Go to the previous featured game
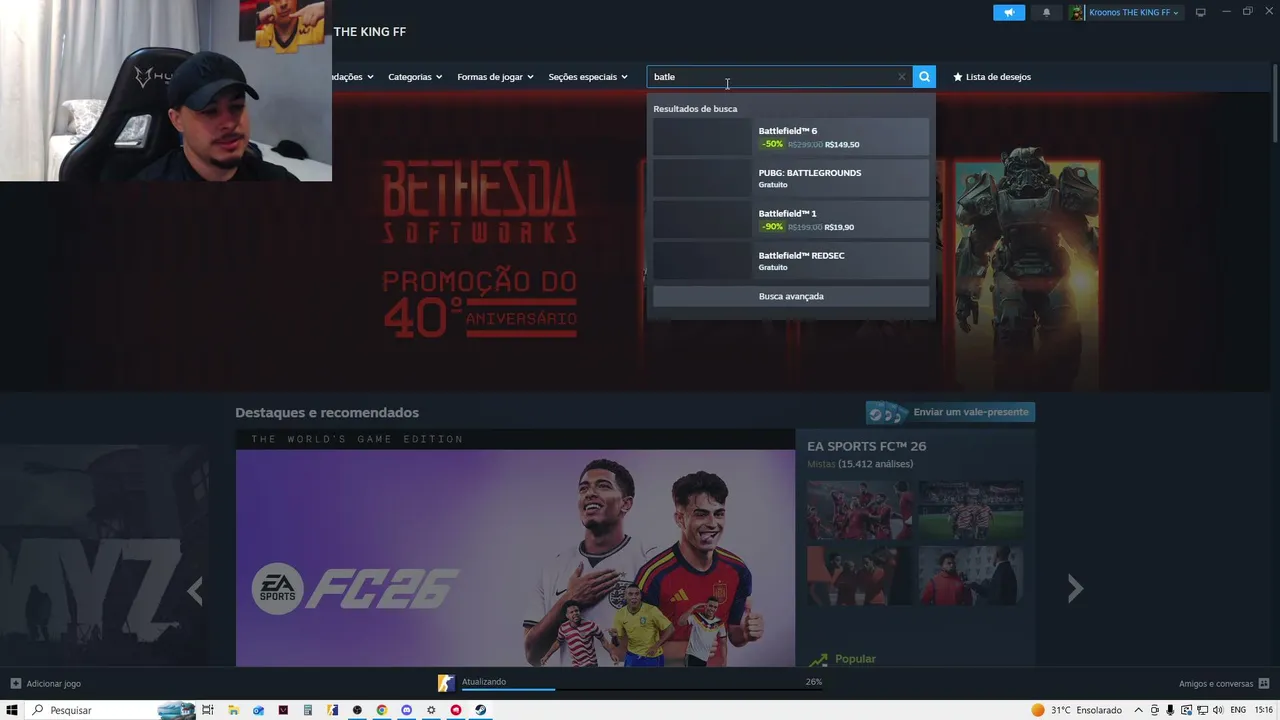1280x720 pixels. (x=195, y=591)
